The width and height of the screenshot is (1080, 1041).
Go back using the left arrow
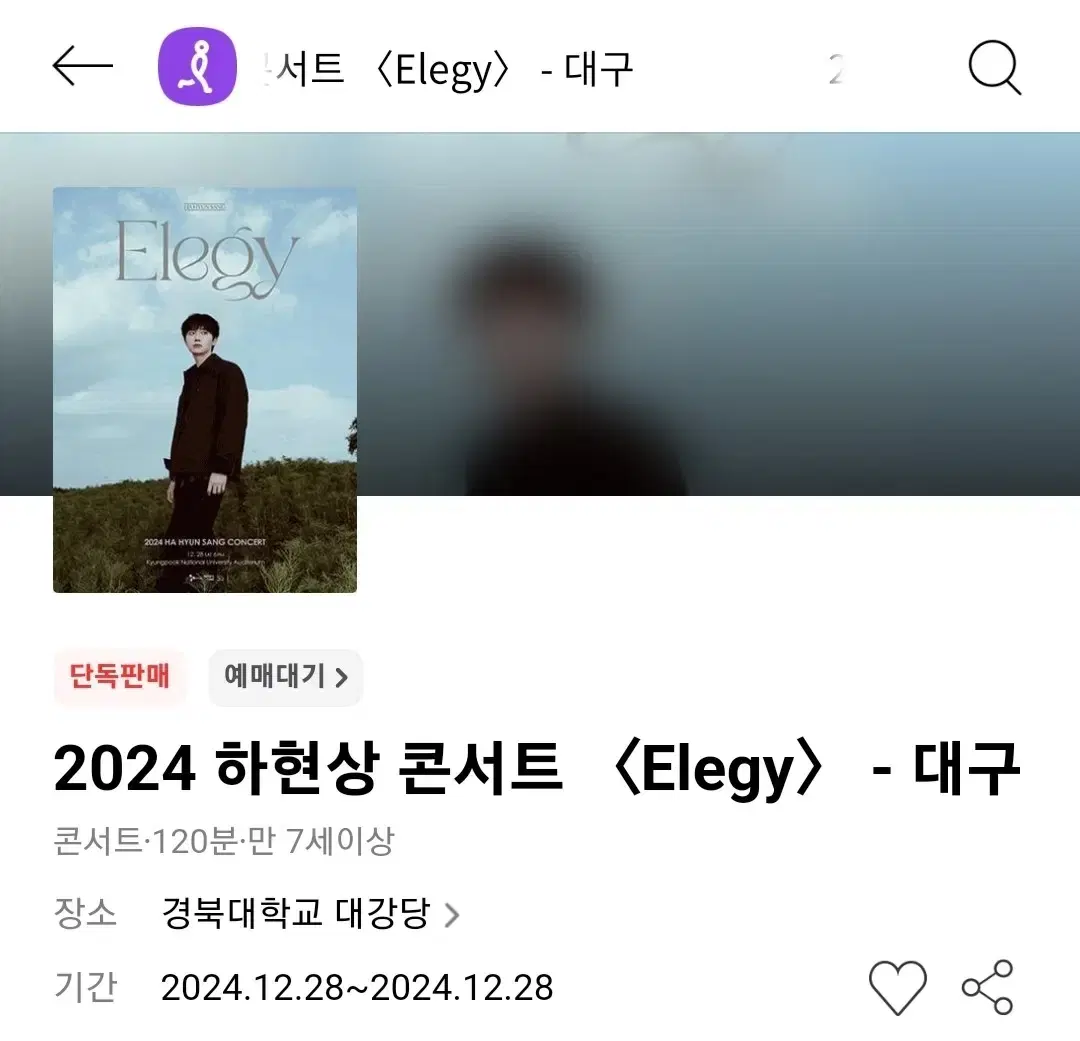pyautogui.click(x=83, y=66)
